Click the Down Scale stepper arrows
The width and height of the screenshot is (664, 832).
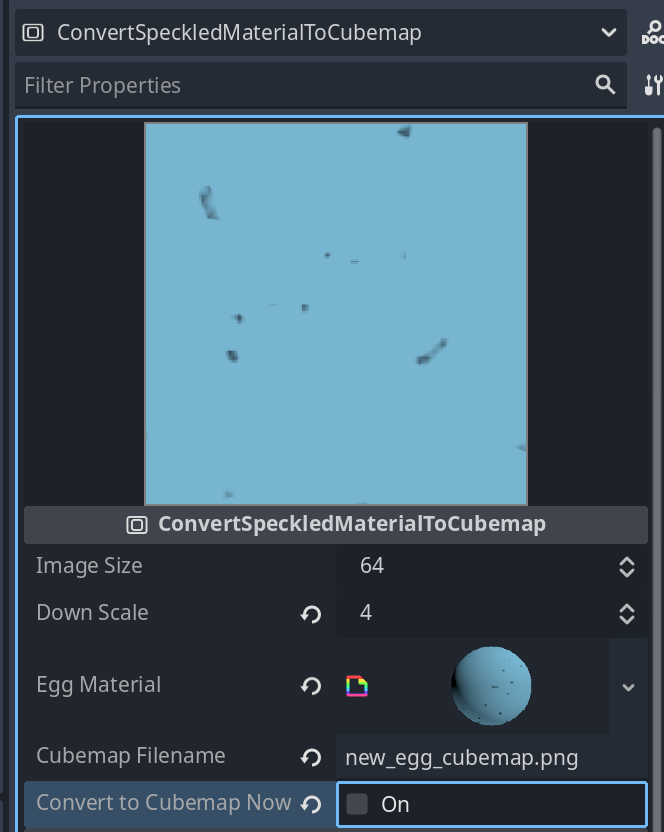click(627, 613)
